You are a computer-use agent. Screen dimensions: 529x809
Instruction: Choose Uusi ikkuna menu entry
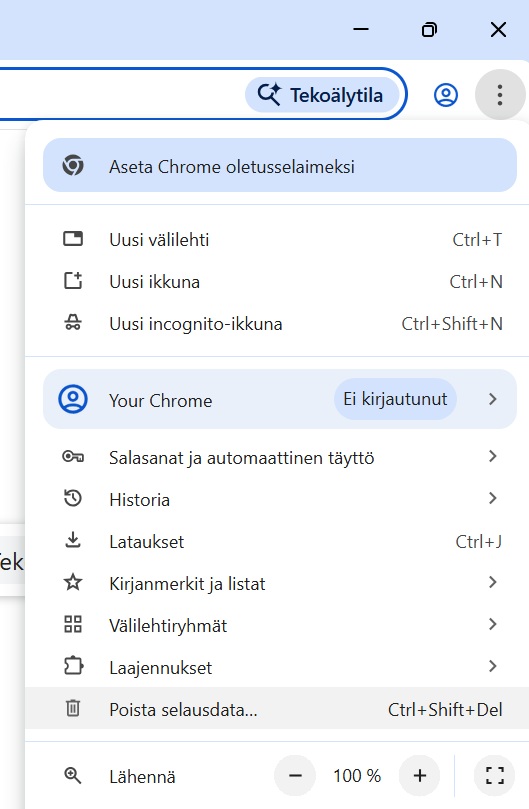point(277,282)
